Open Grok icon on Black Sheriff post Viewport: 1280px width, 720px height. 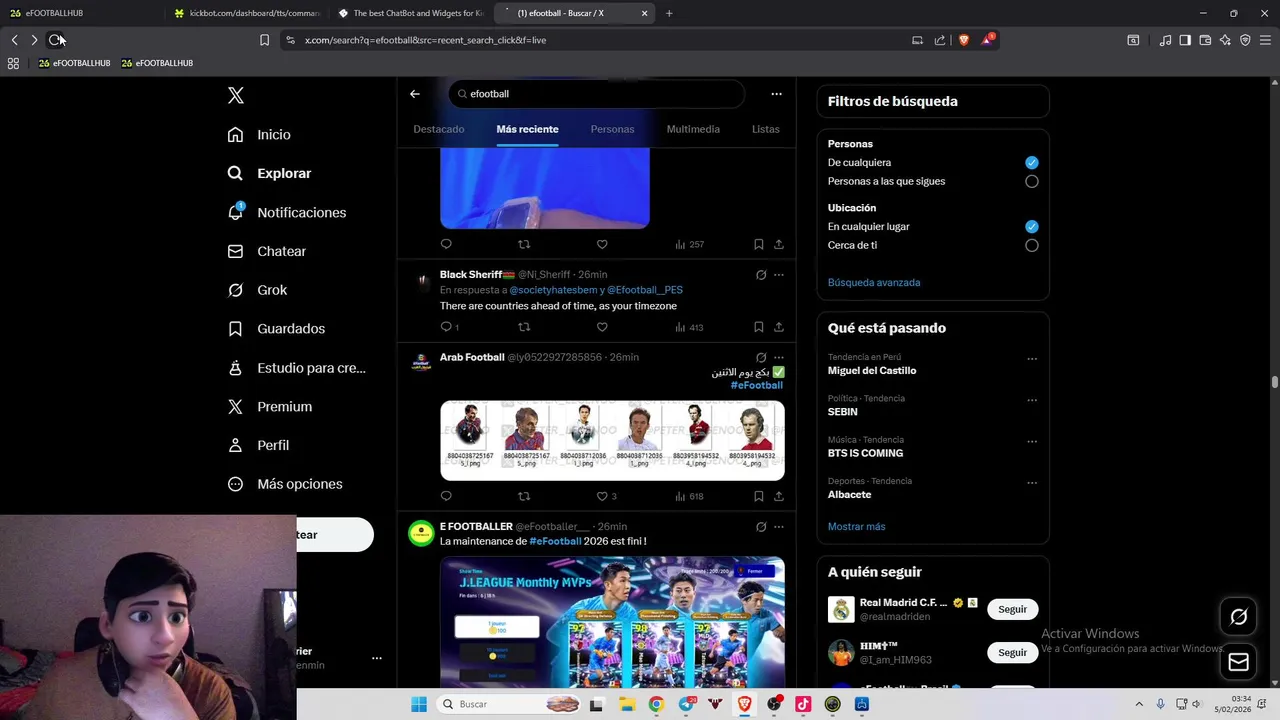coord(761,274)
